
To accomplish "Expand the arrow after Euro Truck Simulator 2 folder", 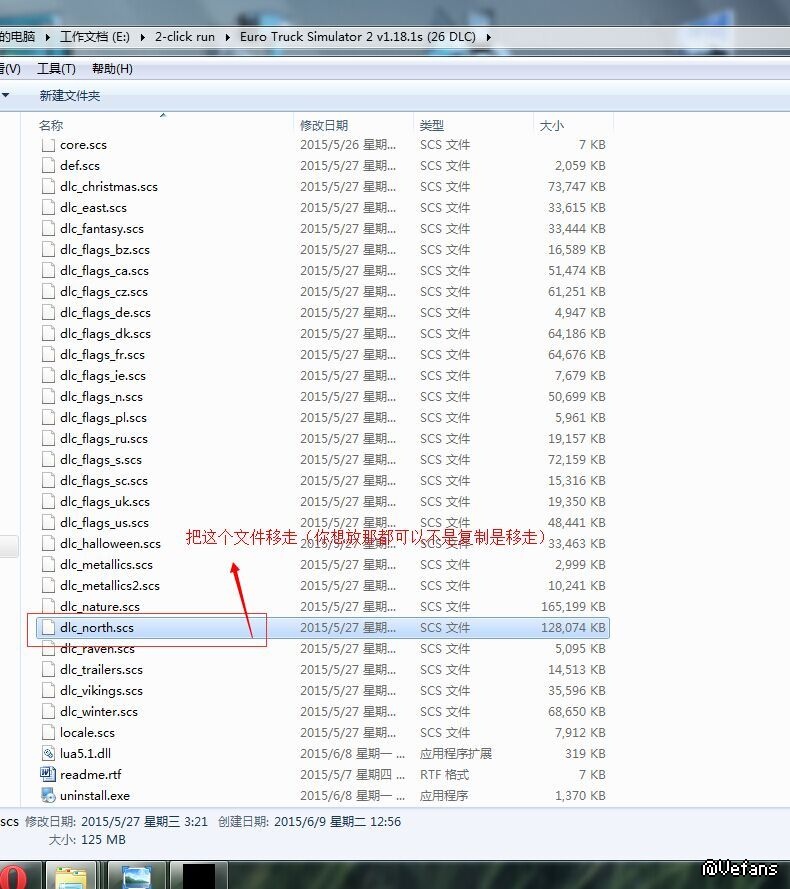I will (488, 37).
